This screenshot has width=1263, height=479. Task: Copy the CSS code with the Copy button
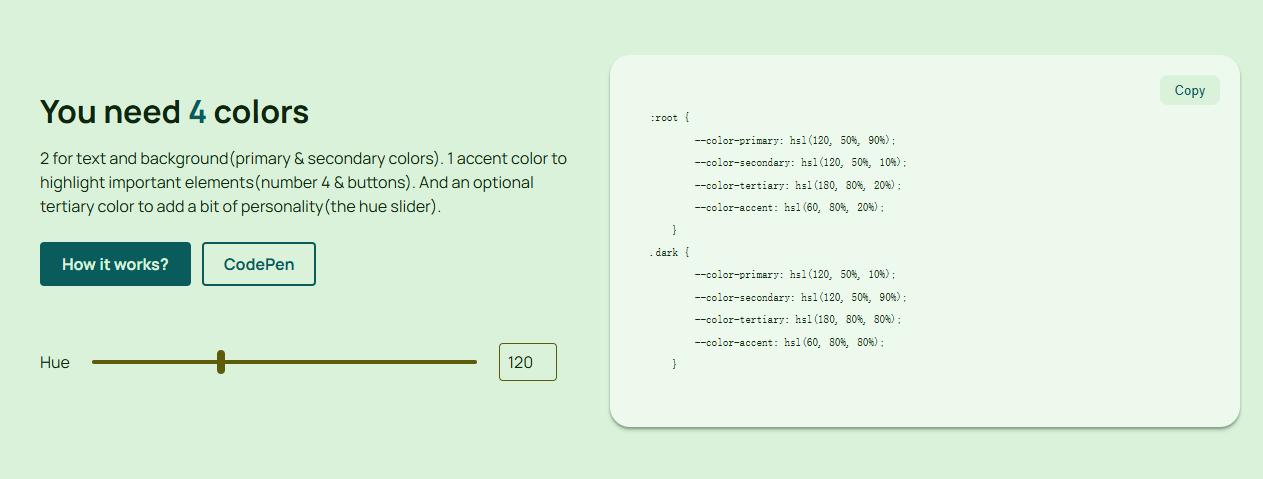click(x=1190, y=90)
